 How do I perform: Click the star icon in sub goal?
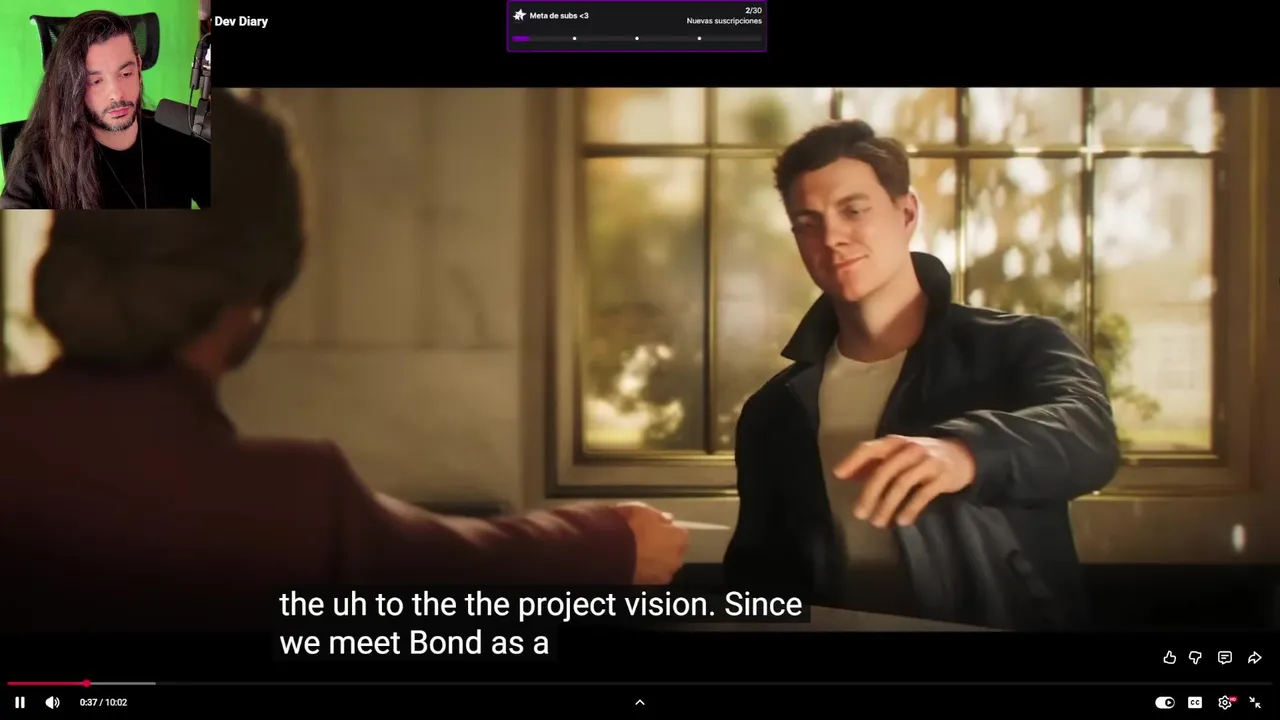(519, 15)
